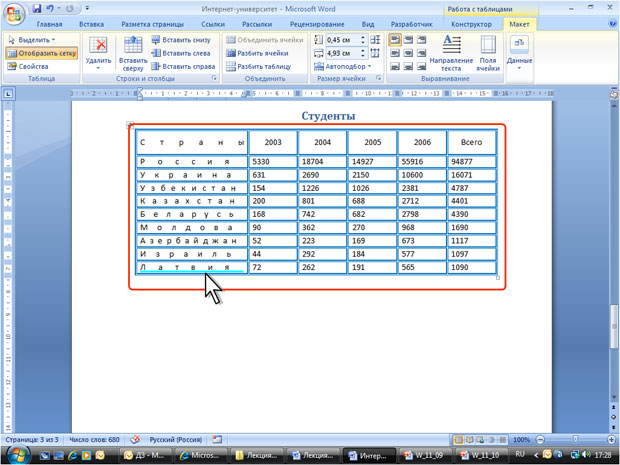Viewport: 620px width, 465px height.
Task: Open the Рассылки tab
Action: tap(257, 25)
